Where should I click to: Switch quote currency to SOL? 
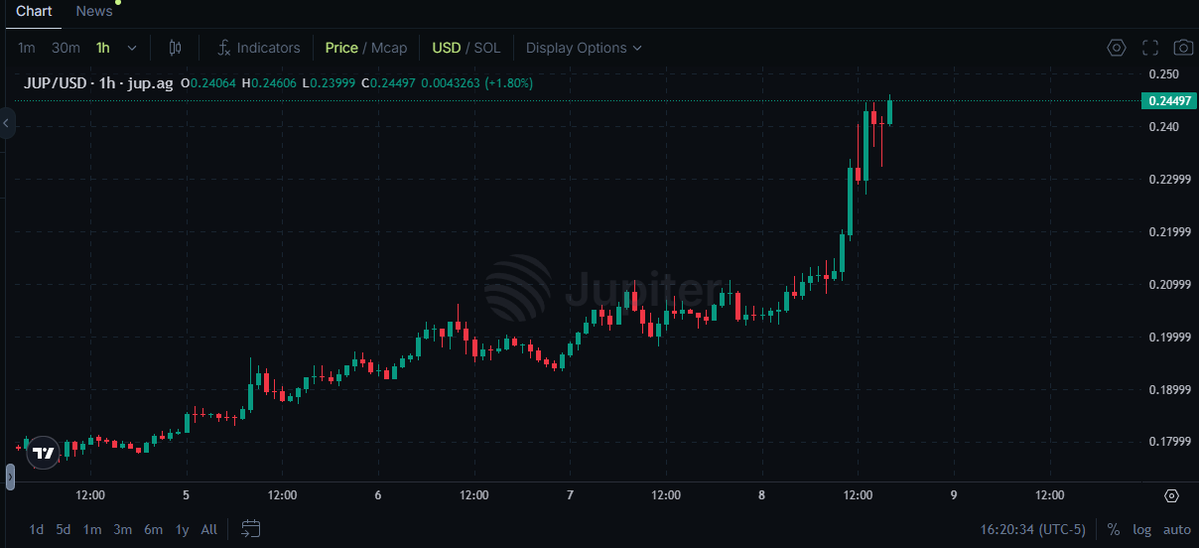(x=487, y=48)
